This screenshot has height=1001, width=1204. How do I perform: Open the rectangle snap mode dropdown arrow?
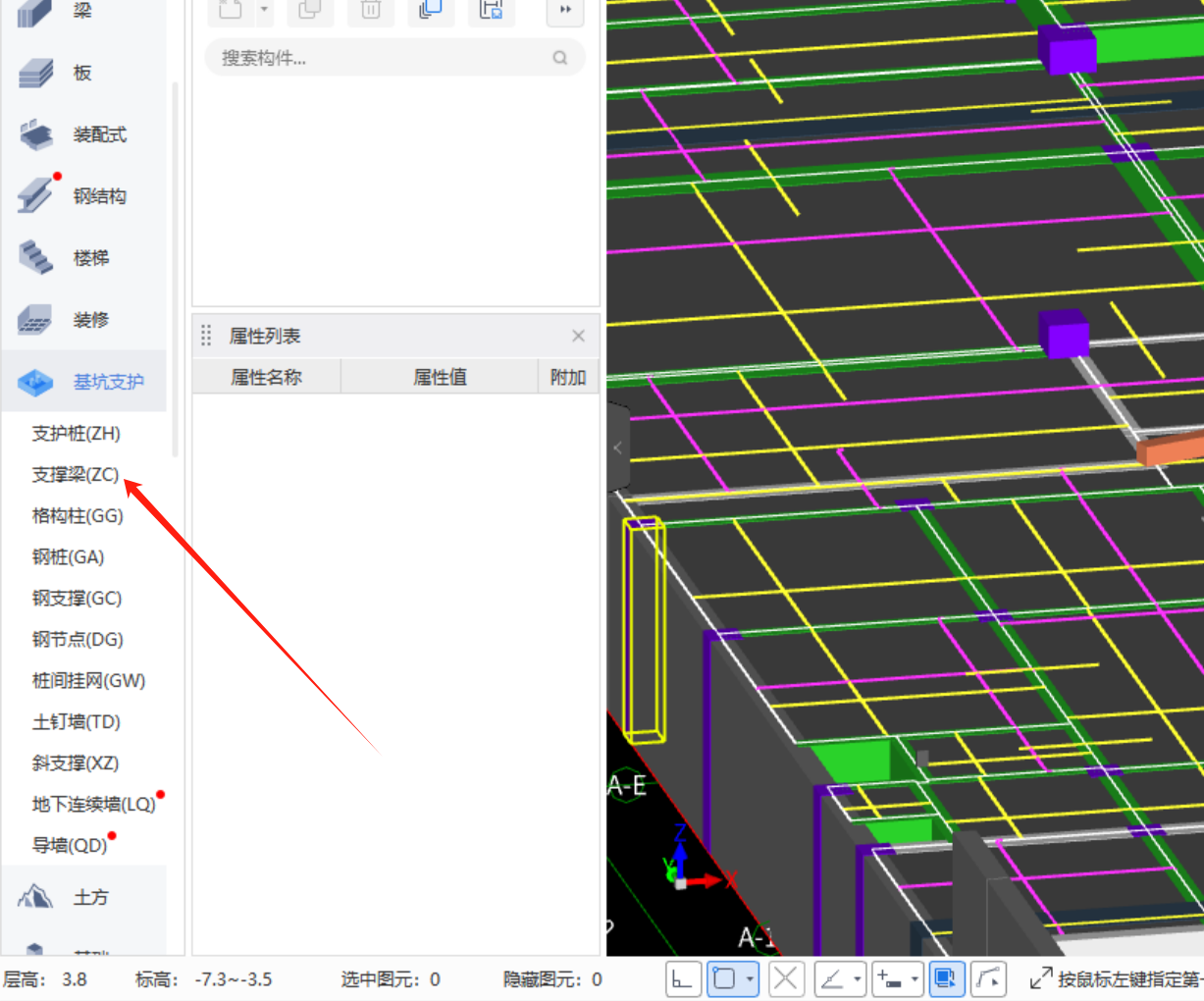click(750, 978)
